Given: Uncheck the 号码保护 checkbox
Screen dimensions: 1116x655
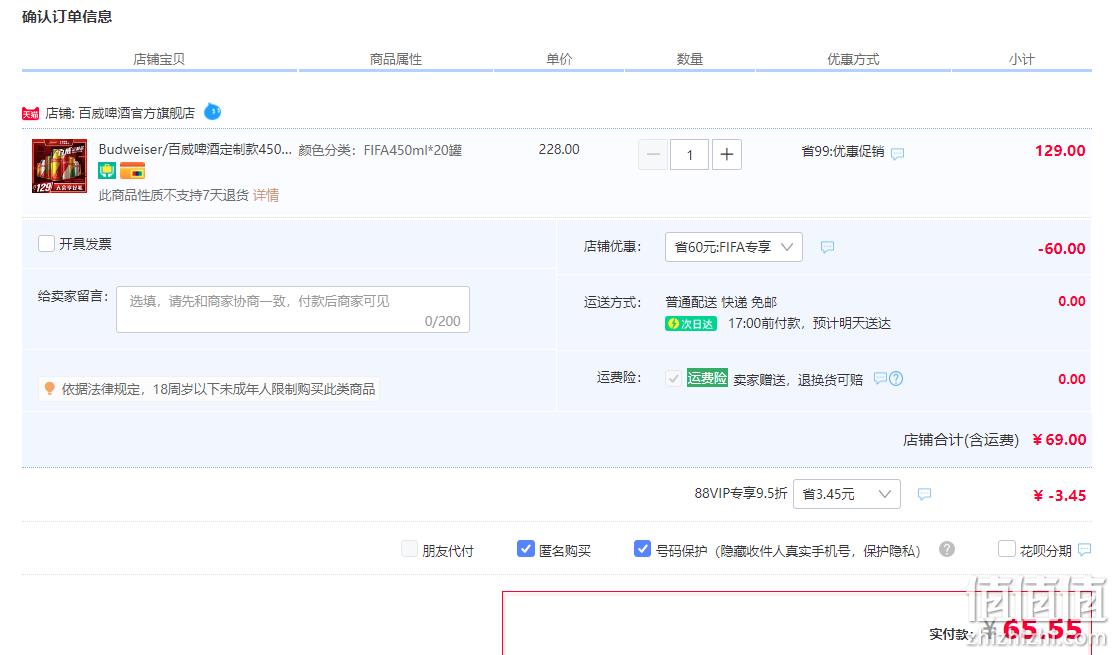Looking at the screenshot, I should [642, 549].
